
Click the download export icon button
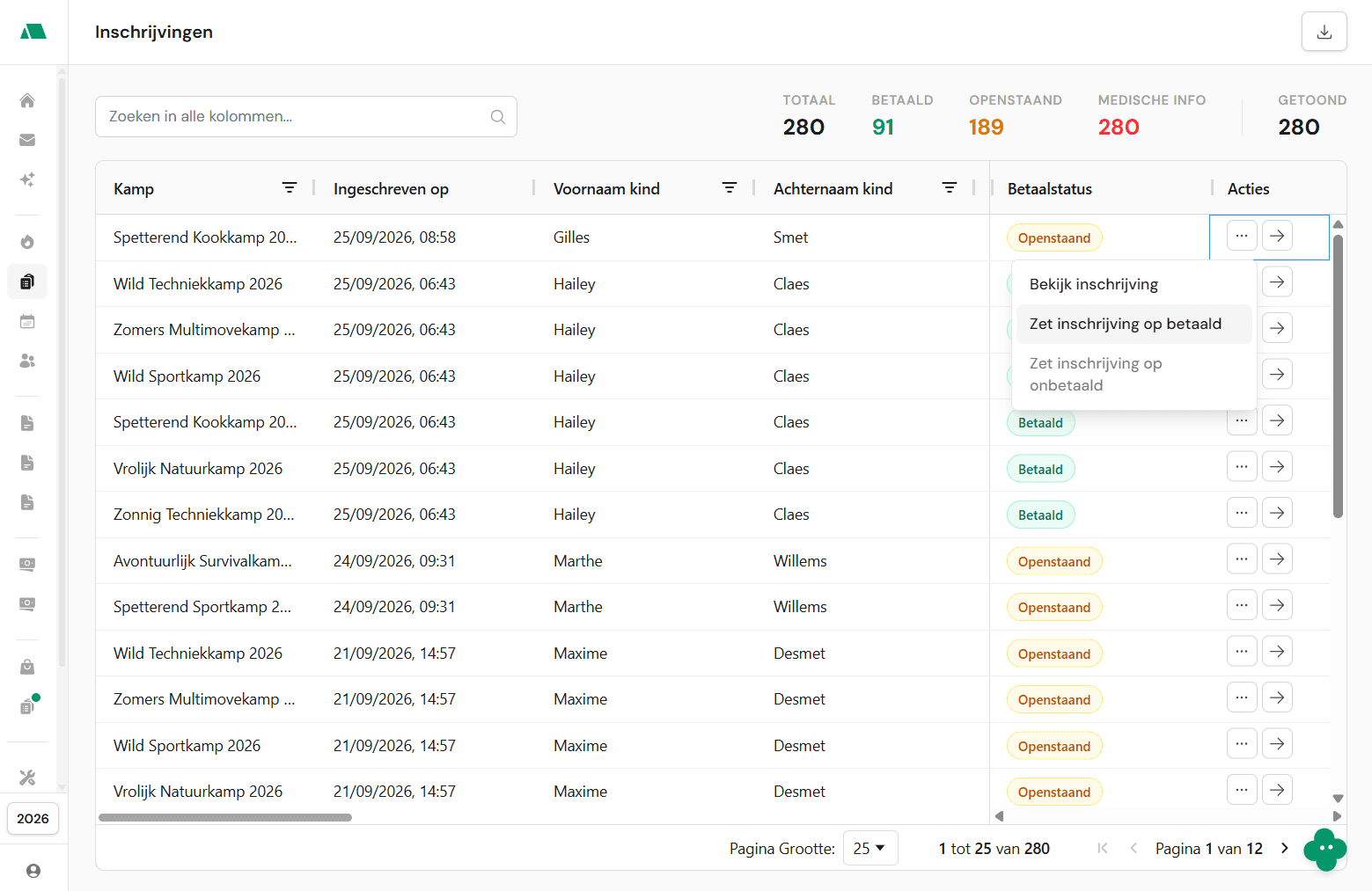pos(1324,32)
